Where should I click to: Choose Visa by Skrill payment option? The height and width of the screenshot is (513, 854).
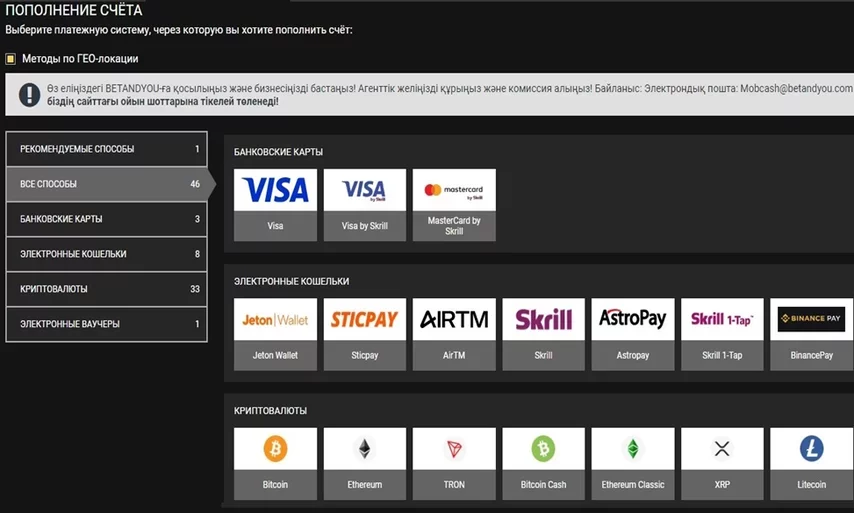point(364,205)
